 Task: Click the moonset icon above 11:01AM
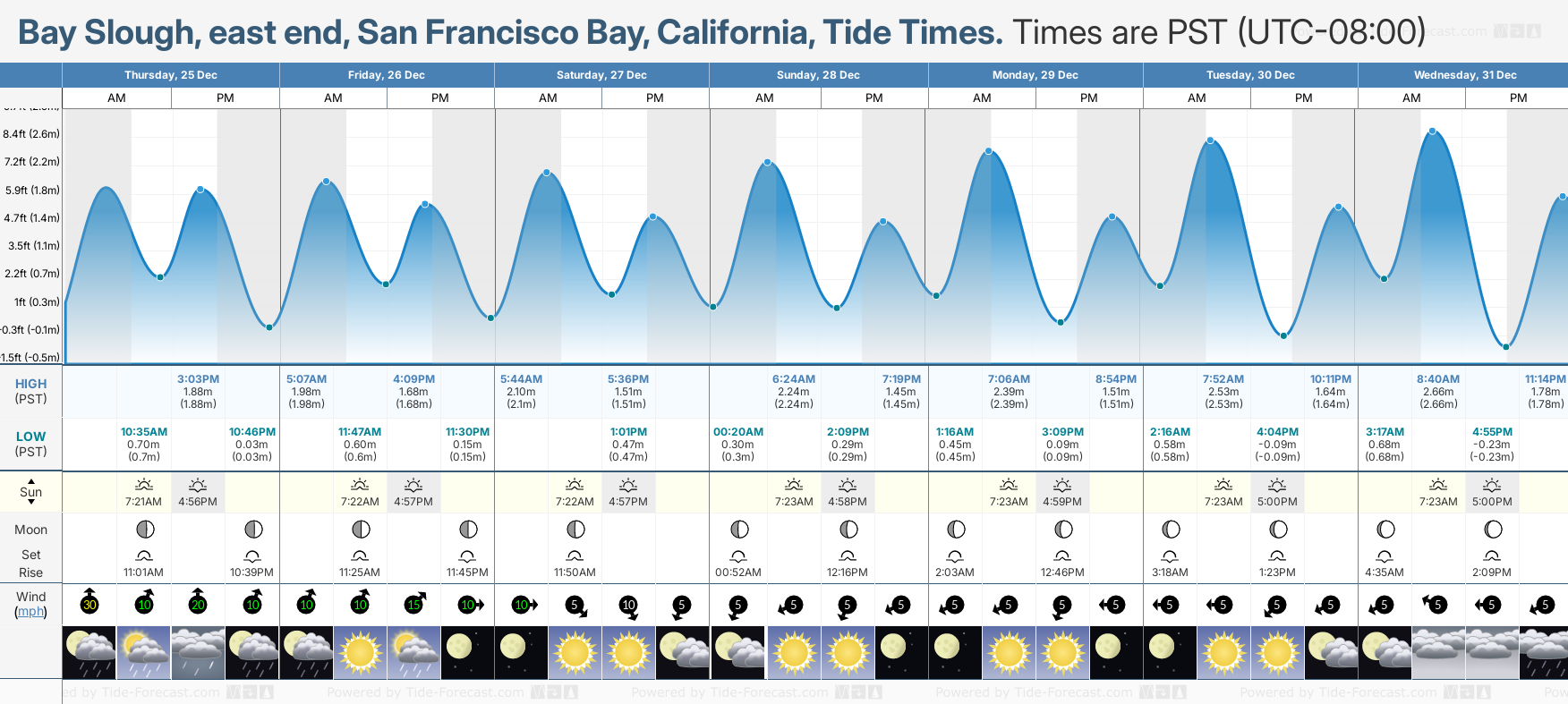143,556
